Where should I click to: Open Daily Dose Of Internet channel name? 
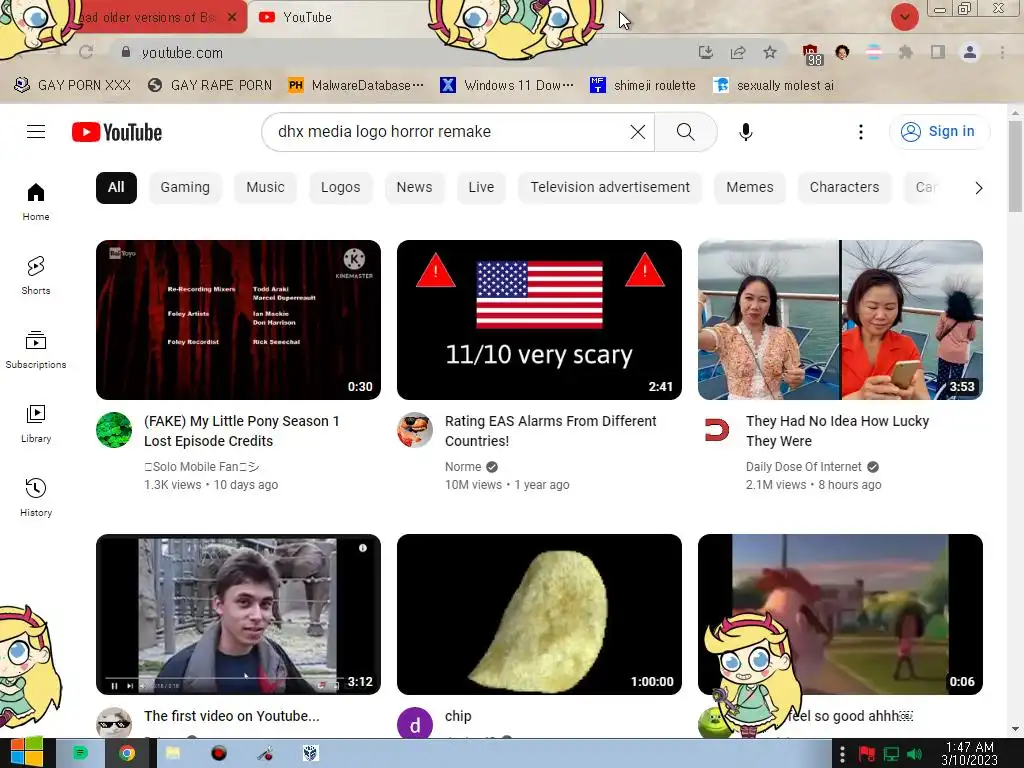tap(804, 467)
